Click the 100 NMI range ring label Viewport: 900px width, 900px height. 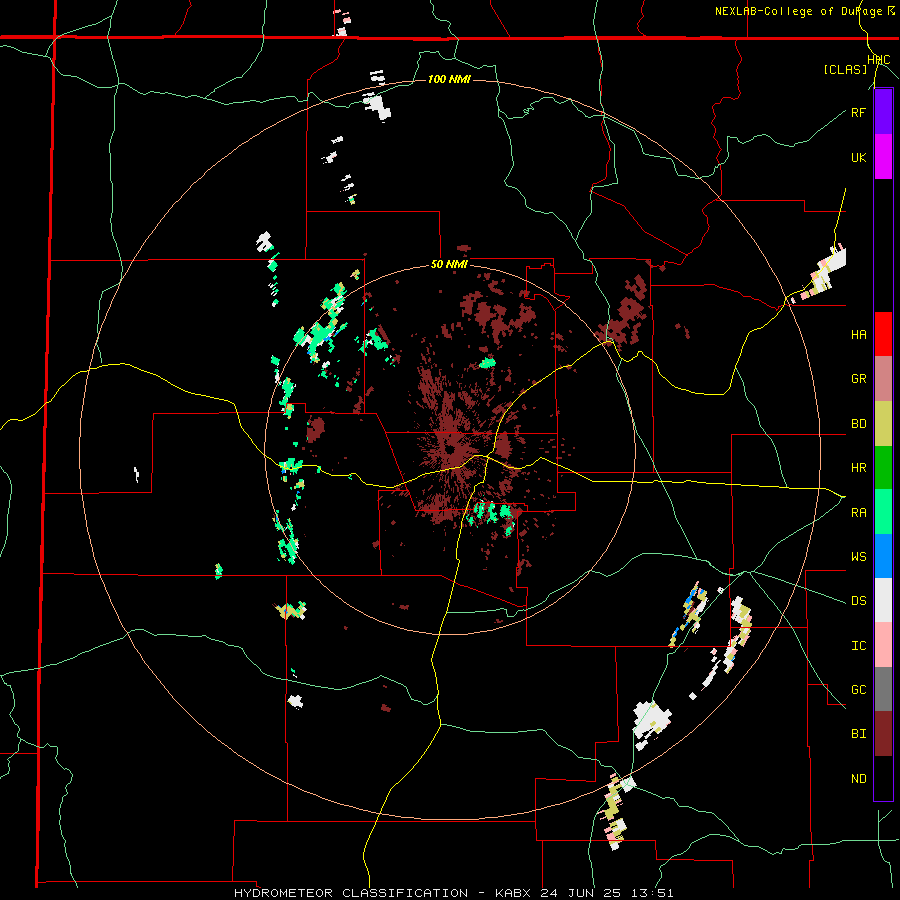(449, 79)
